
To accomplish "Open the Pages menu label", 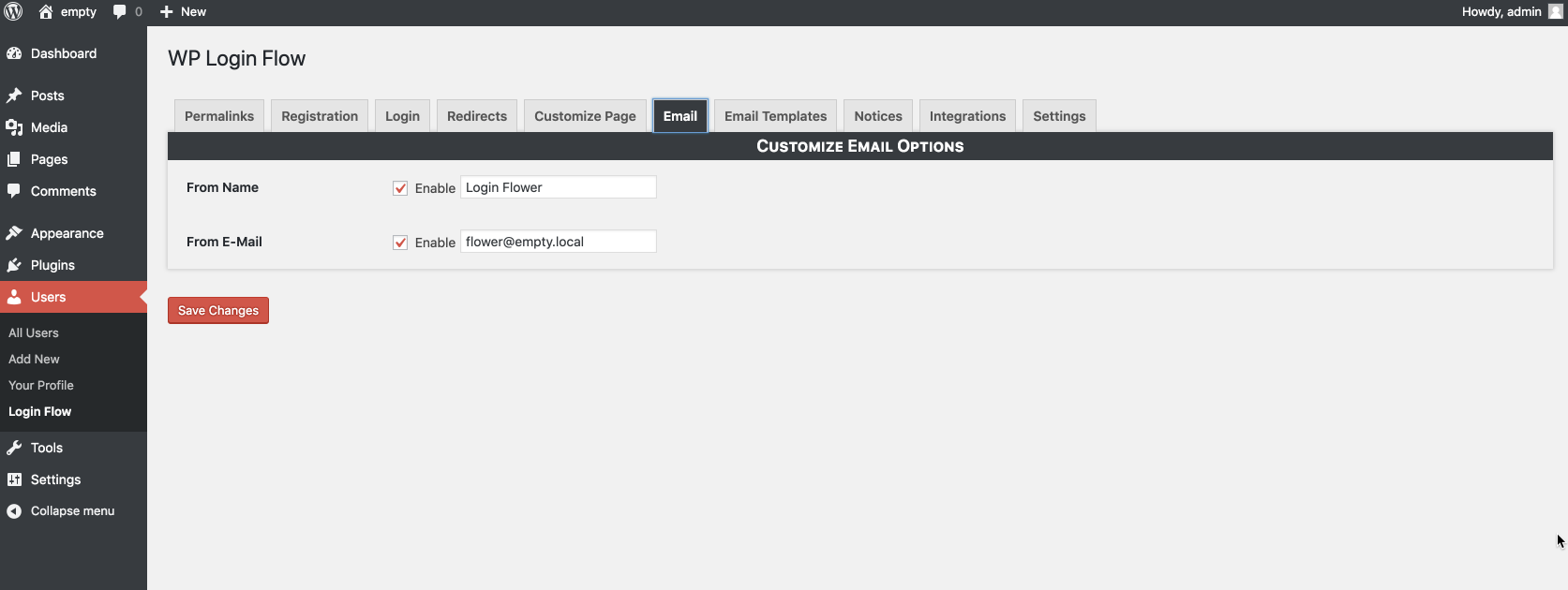I will tap(50, 159).
